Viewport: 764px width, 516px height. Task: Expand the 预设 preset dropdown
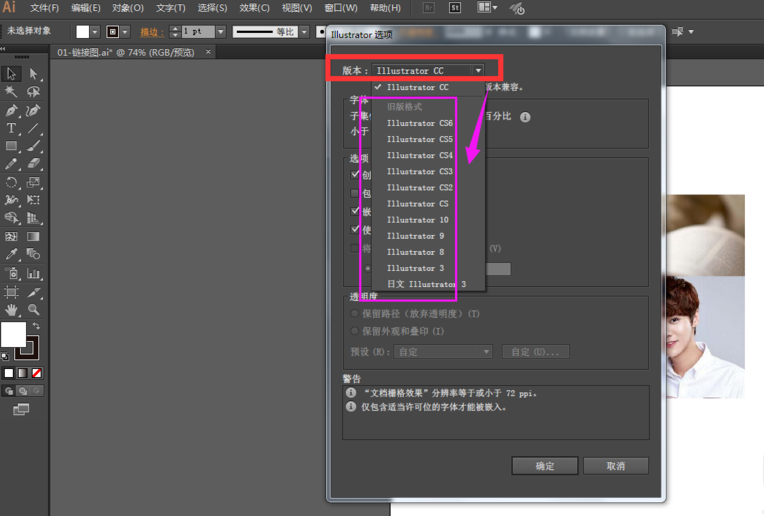point(486,352)
